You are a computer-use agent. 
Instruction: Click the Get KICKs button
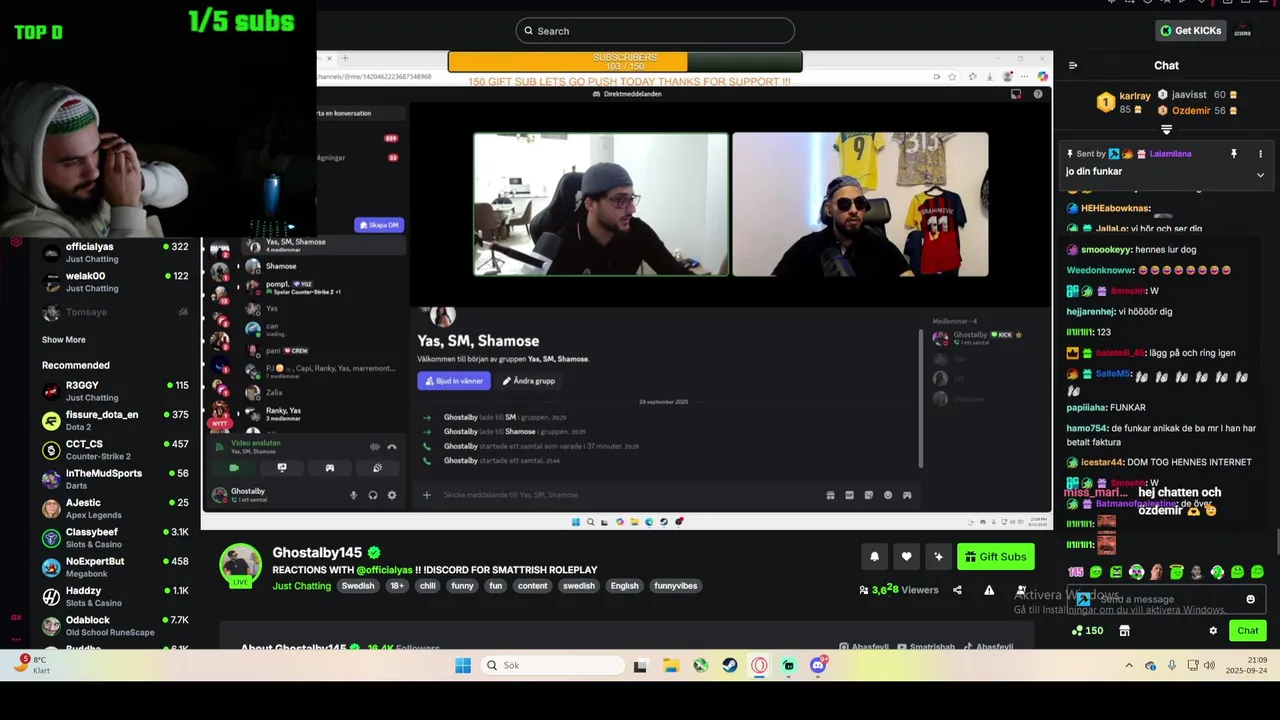pos(1191,31)
